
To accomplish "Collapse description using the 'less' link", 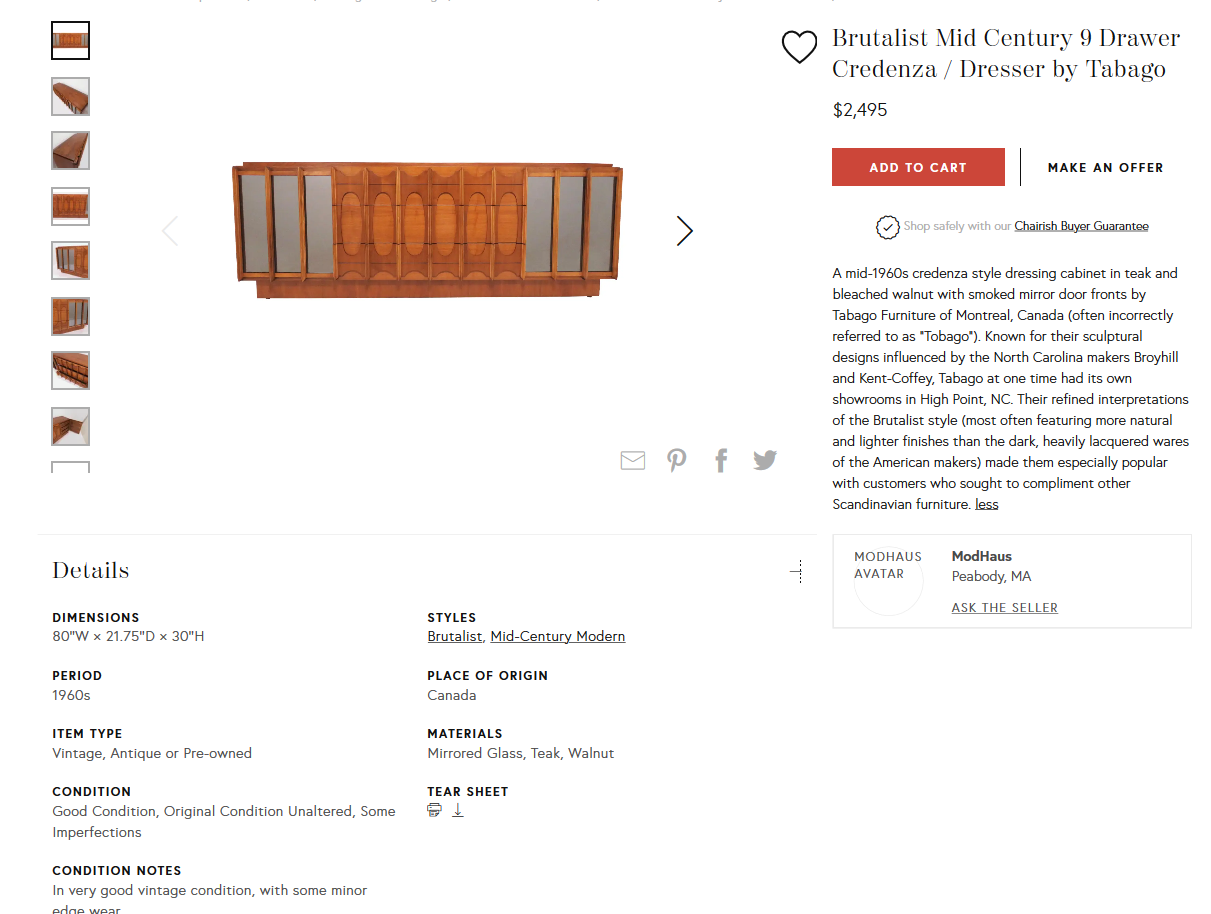I will coord(987,504).
